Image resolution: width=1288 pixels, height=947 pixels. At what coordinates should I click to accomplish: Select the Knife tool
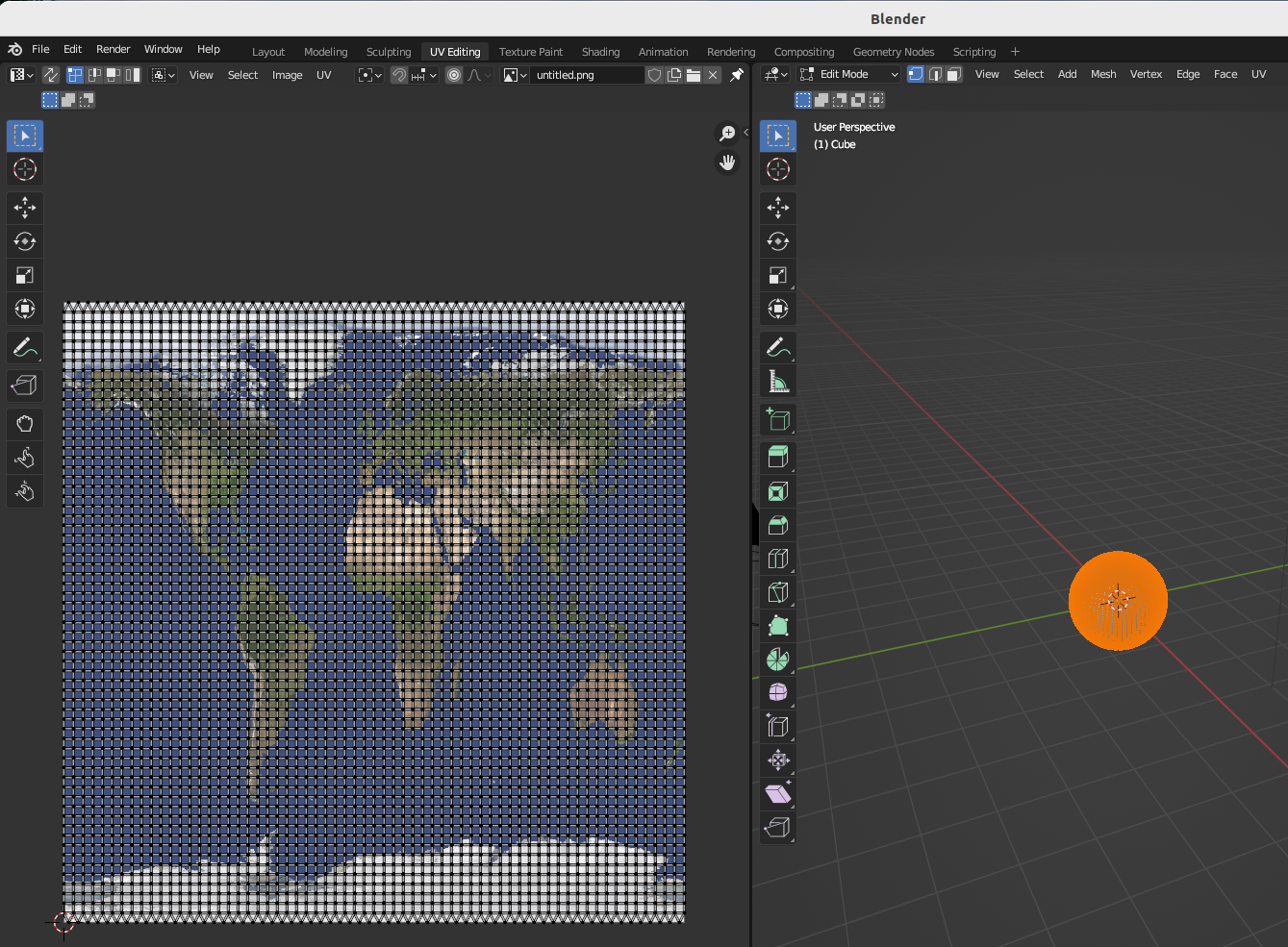pyautogui.click(x=778, y=592)
